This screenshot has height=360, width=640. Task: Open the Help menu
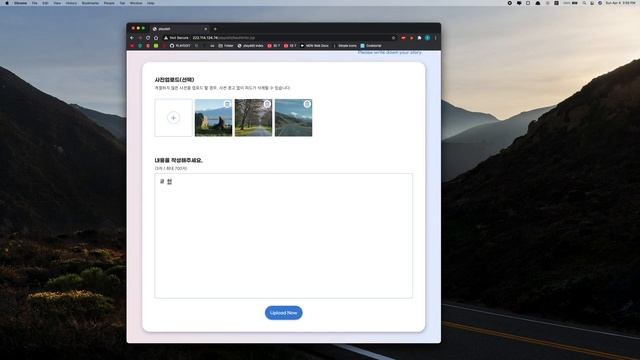click(151, 3)
